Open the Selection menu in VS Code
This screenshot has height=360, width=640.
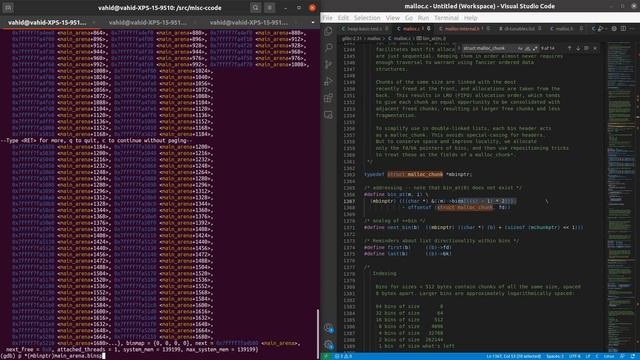(x=367, y=18)
